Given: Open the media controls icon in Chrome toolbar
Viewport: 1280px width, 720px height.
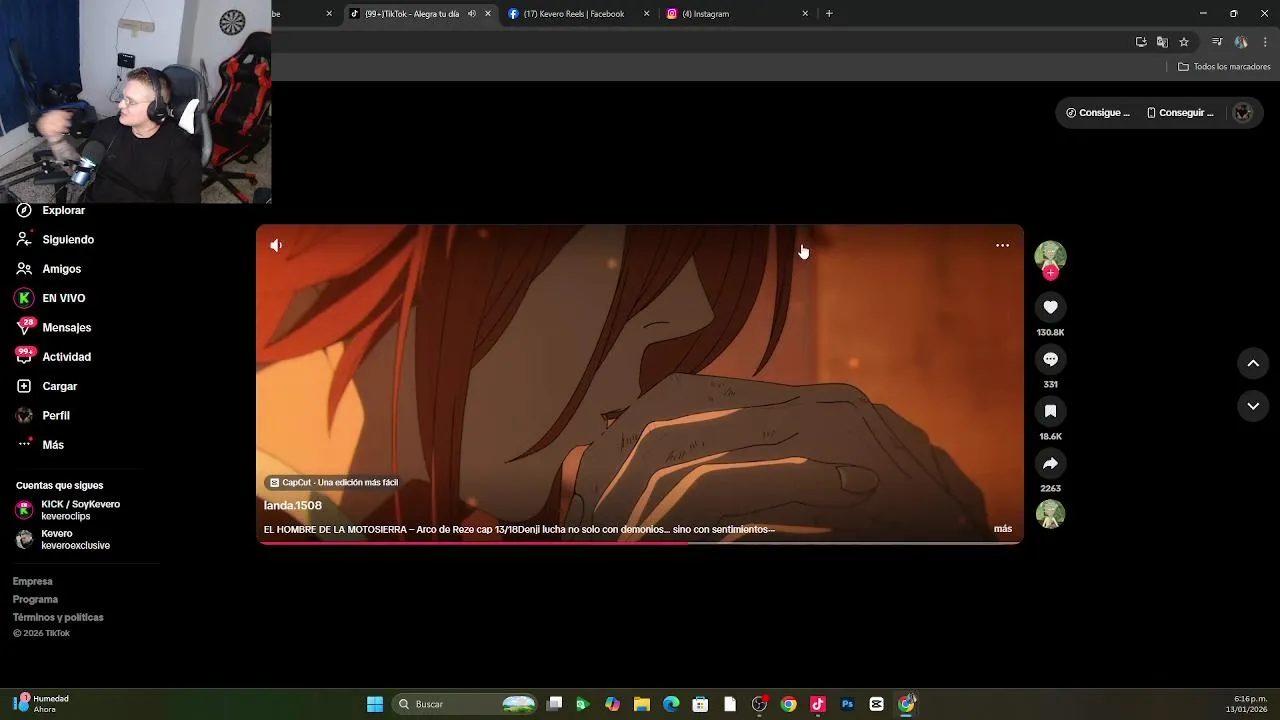Looking at the screenshot, I should coord(1217,42).
